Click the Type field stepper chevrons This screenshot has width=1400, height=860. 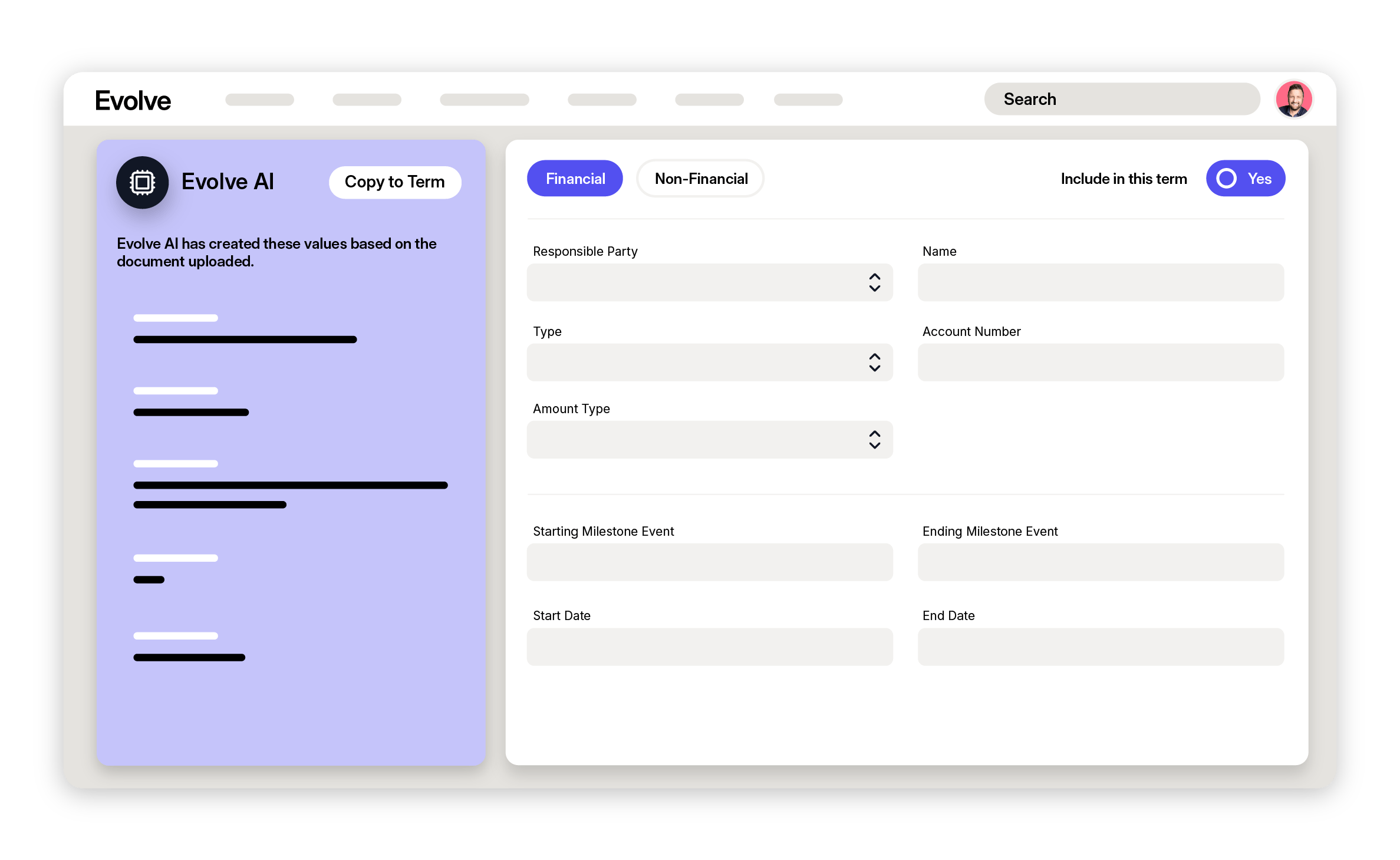875,362
